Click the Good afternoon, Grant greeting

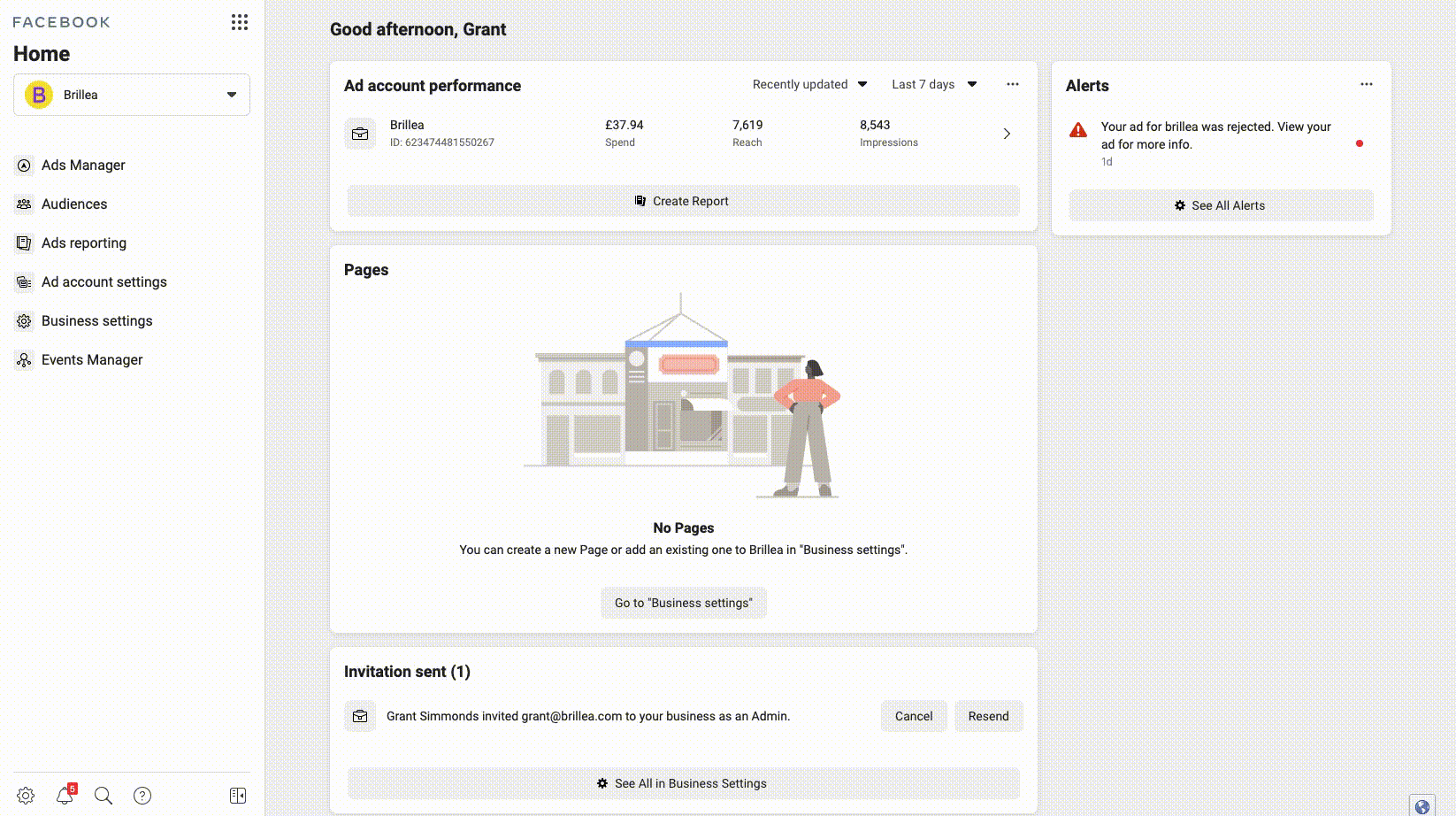pyautogui.click(x=418, y=29)
